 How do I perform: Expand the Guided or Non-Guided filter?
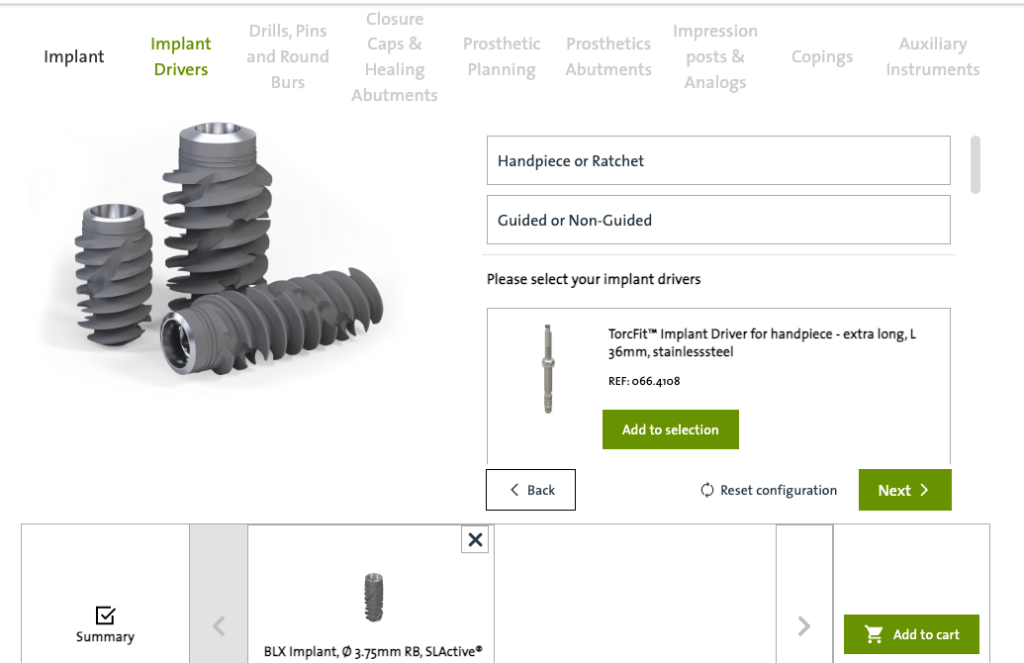pyautogui.click(x=718, y=220)
